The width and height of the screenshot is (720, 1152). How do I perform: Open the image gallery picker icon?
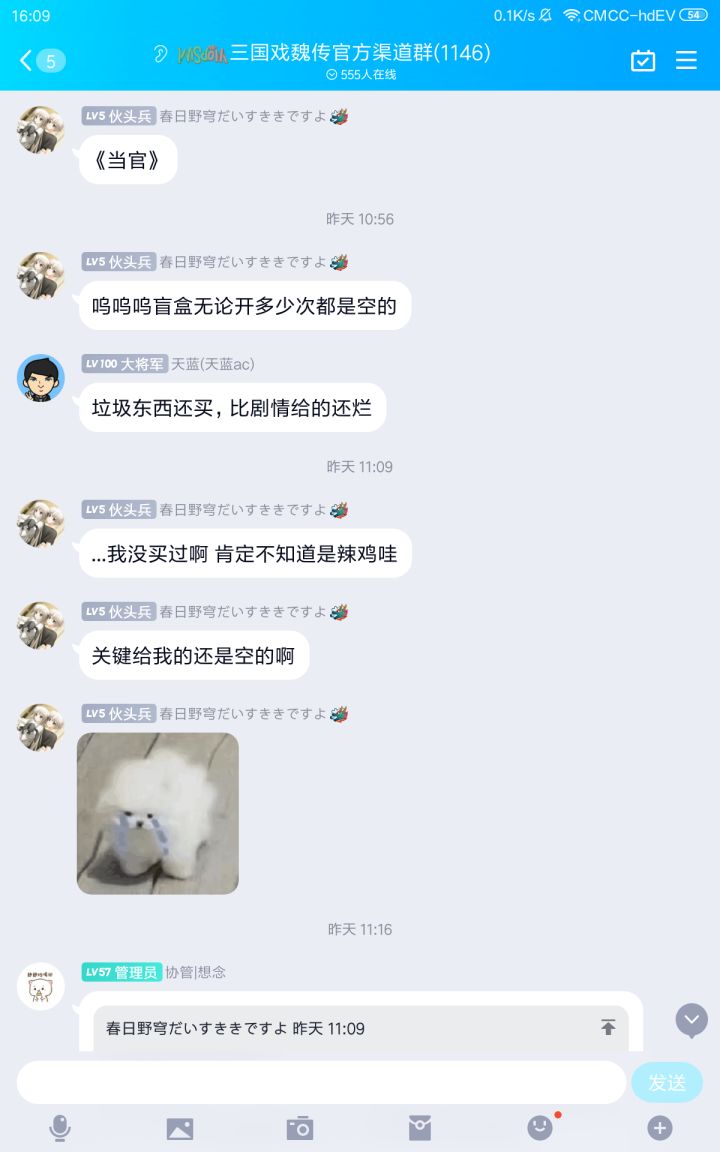click(180, 1128)
